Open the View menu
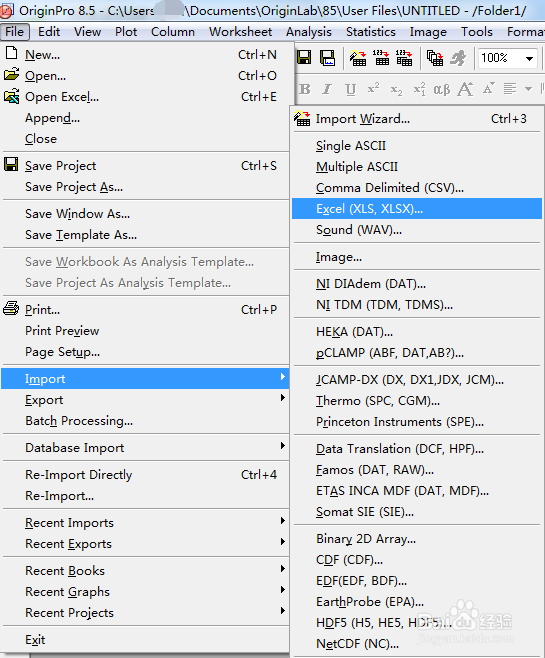This screenshot has height=658, width=545. coord(87,32)
